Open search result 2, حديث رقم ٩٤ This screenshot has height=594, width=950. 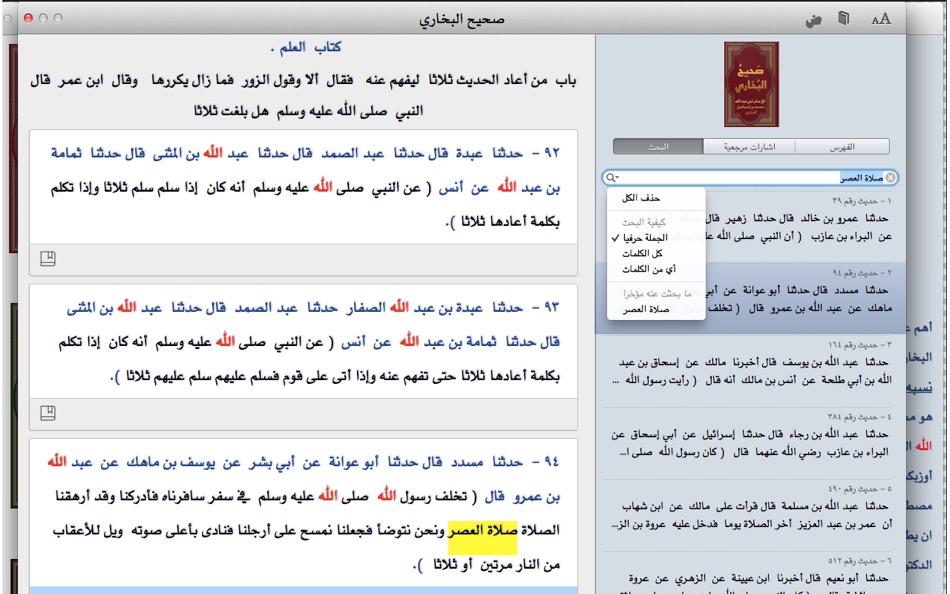[750, 298]
